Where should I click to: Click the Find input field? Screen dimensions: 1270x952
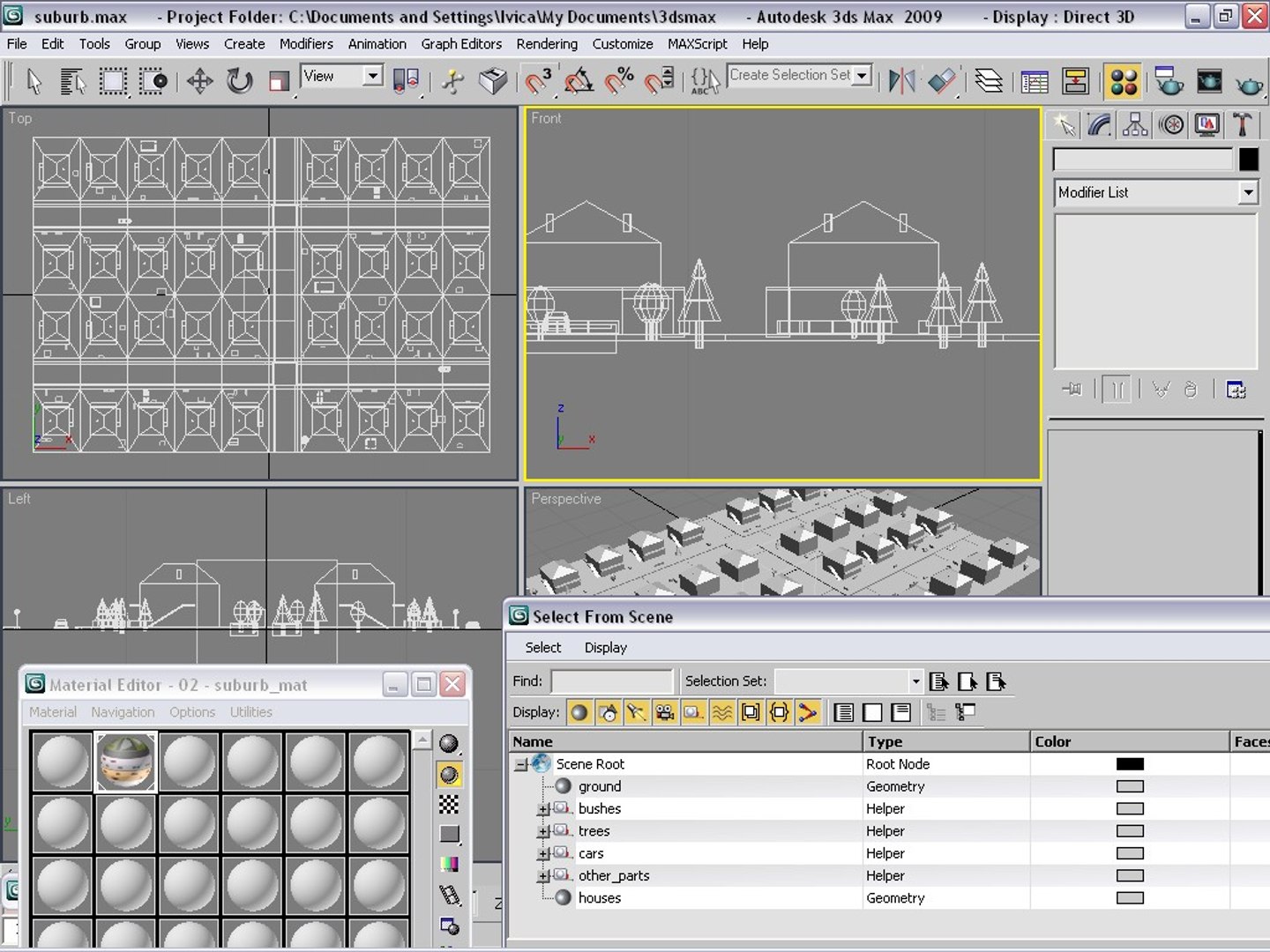coord(612,681)
